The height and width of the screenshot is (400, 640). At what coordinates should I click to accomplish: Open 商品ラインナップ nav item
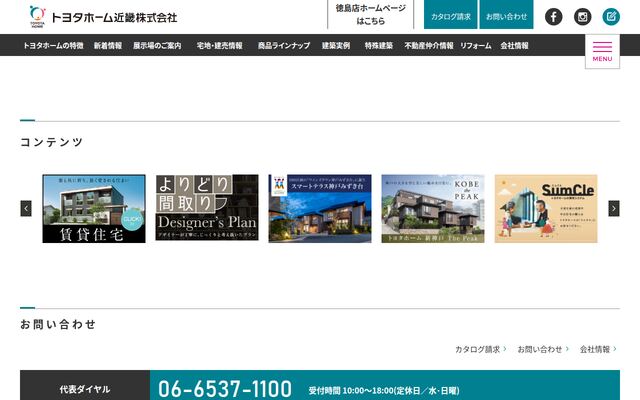pyautogui.click(x=284, y=46)
